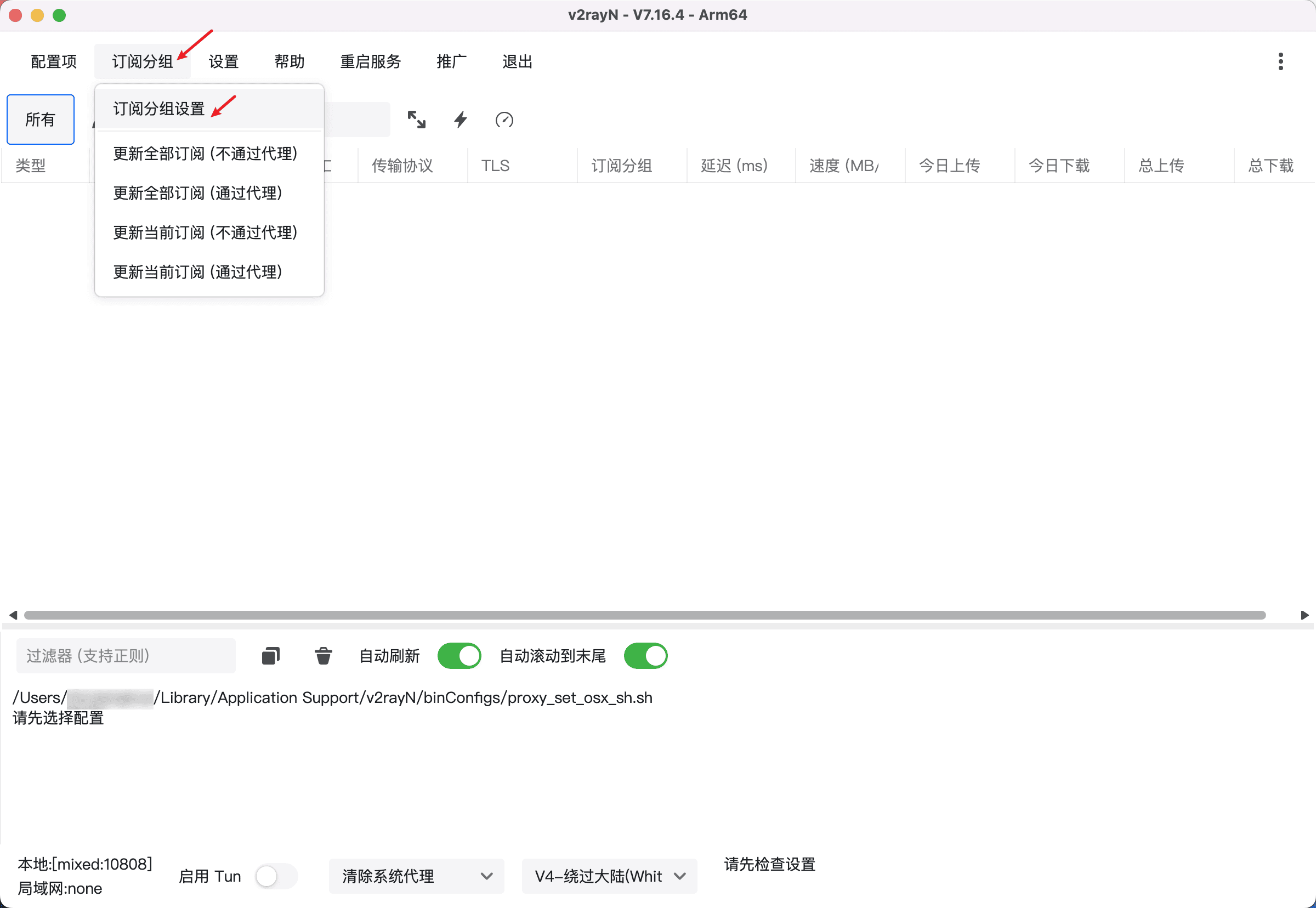This screenshot has height=908, width=1316.
Task: Click the trash icon to clear logs
Action: click(323, 656)
